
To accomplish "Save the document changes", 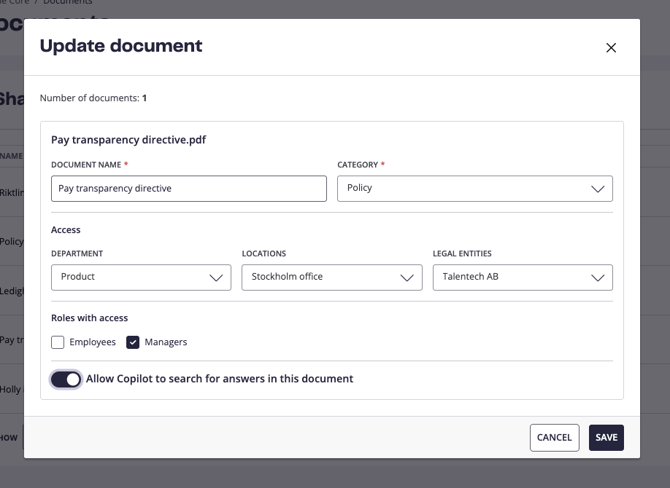I will [x=606, y=437].
